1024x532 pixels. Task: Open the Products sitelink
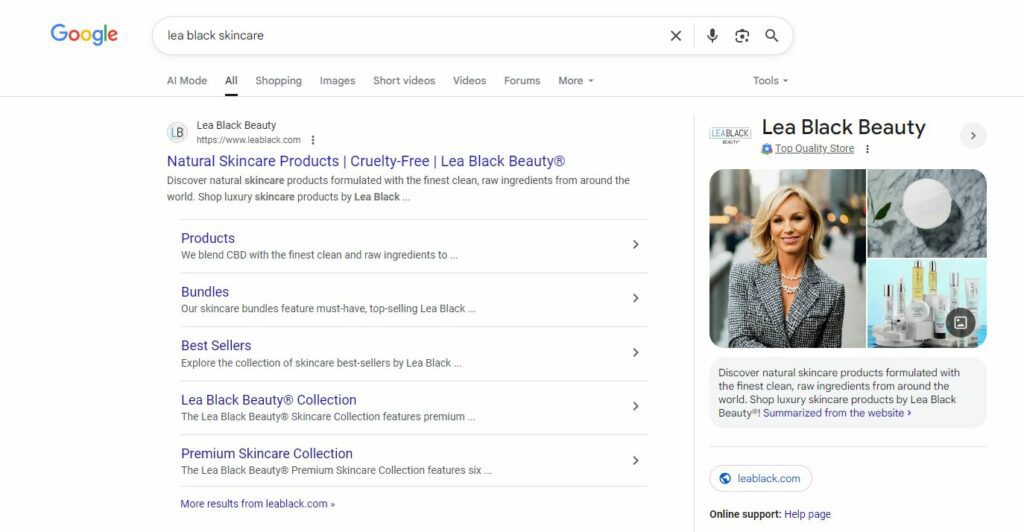point(208,238)
